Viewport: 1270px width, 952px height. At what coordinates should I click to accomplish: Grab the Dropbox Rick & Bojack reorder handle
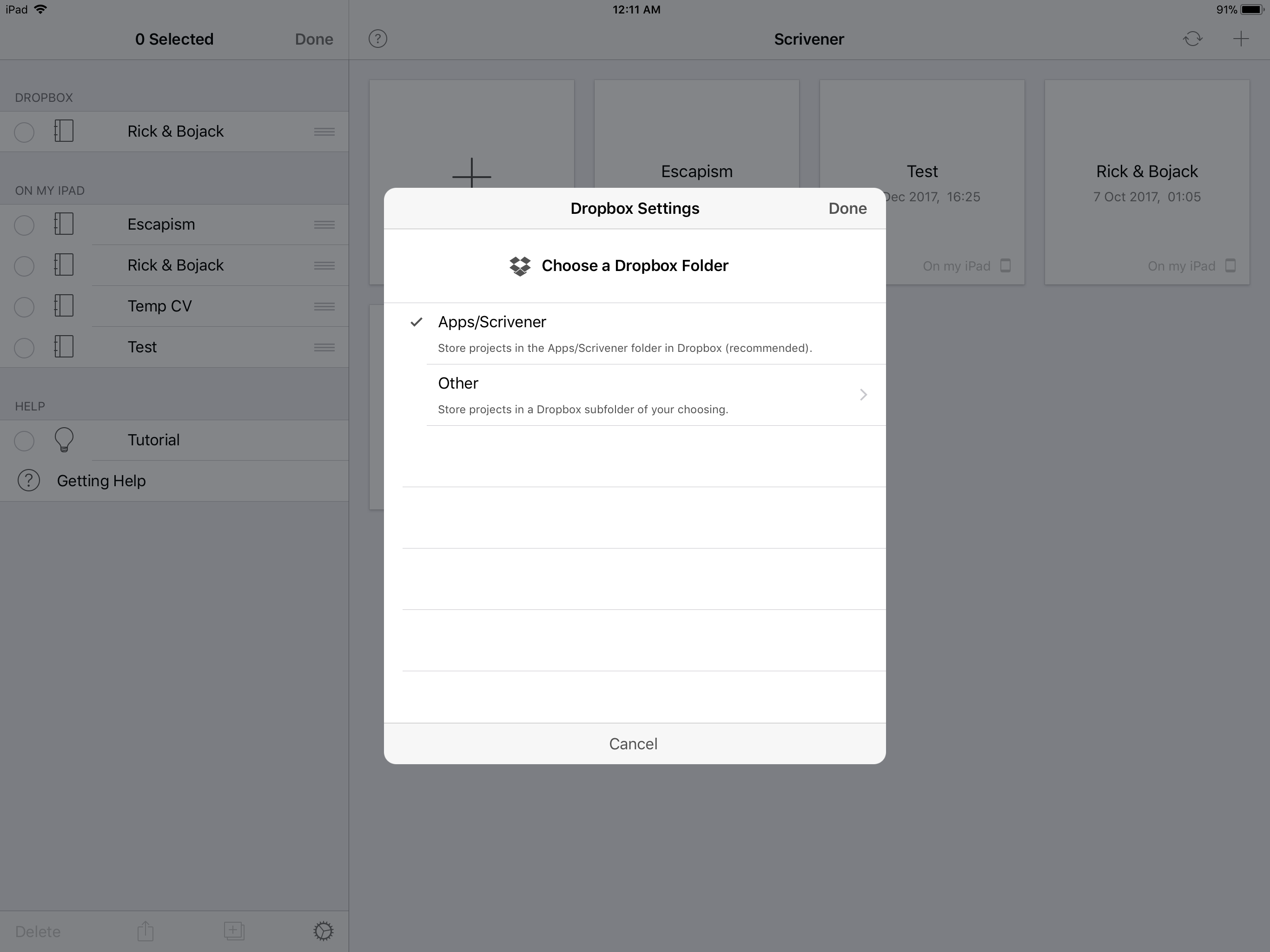(324, 132)
